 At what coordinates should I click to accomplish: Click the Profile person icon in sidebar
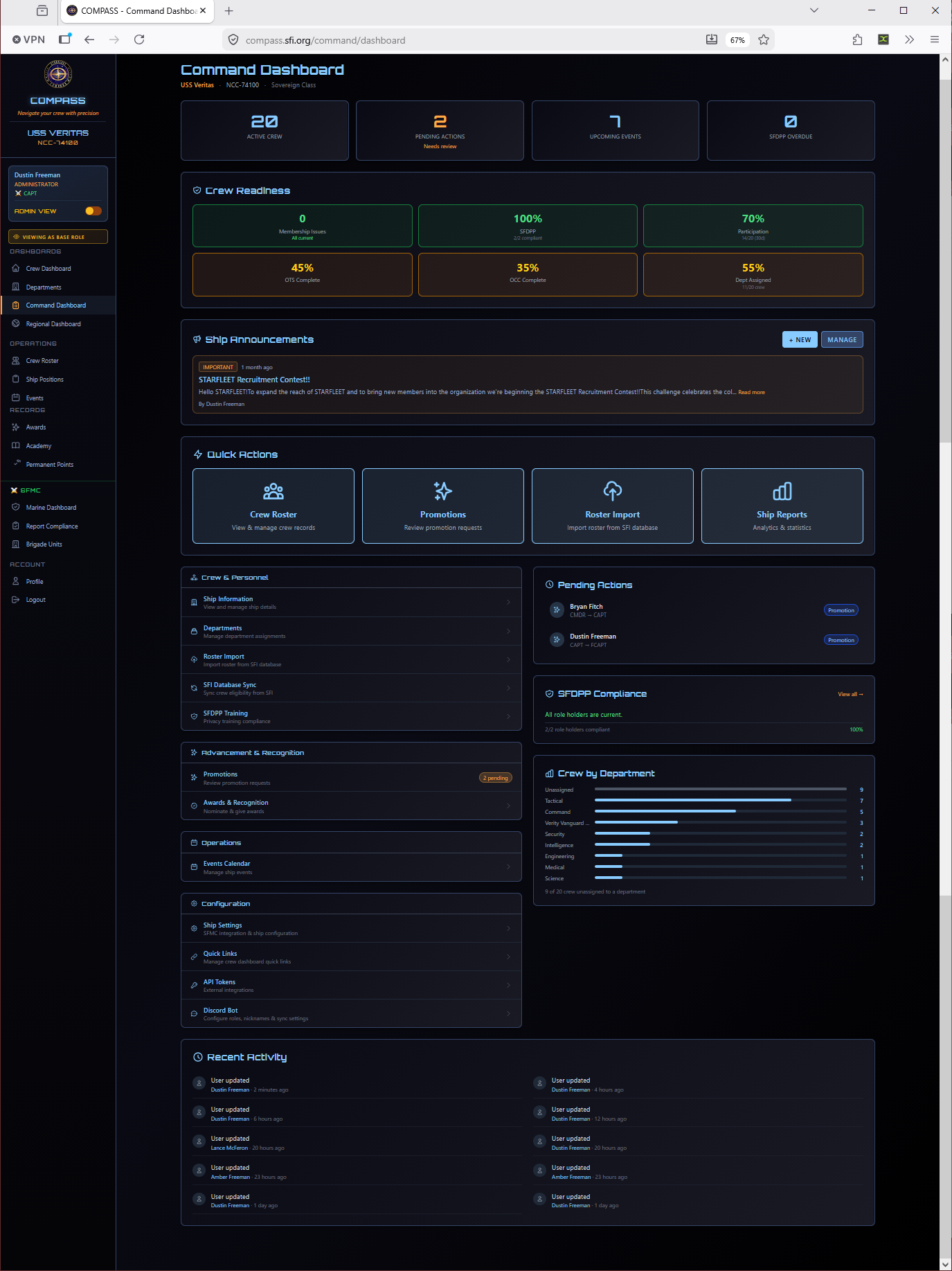(16, 582)
